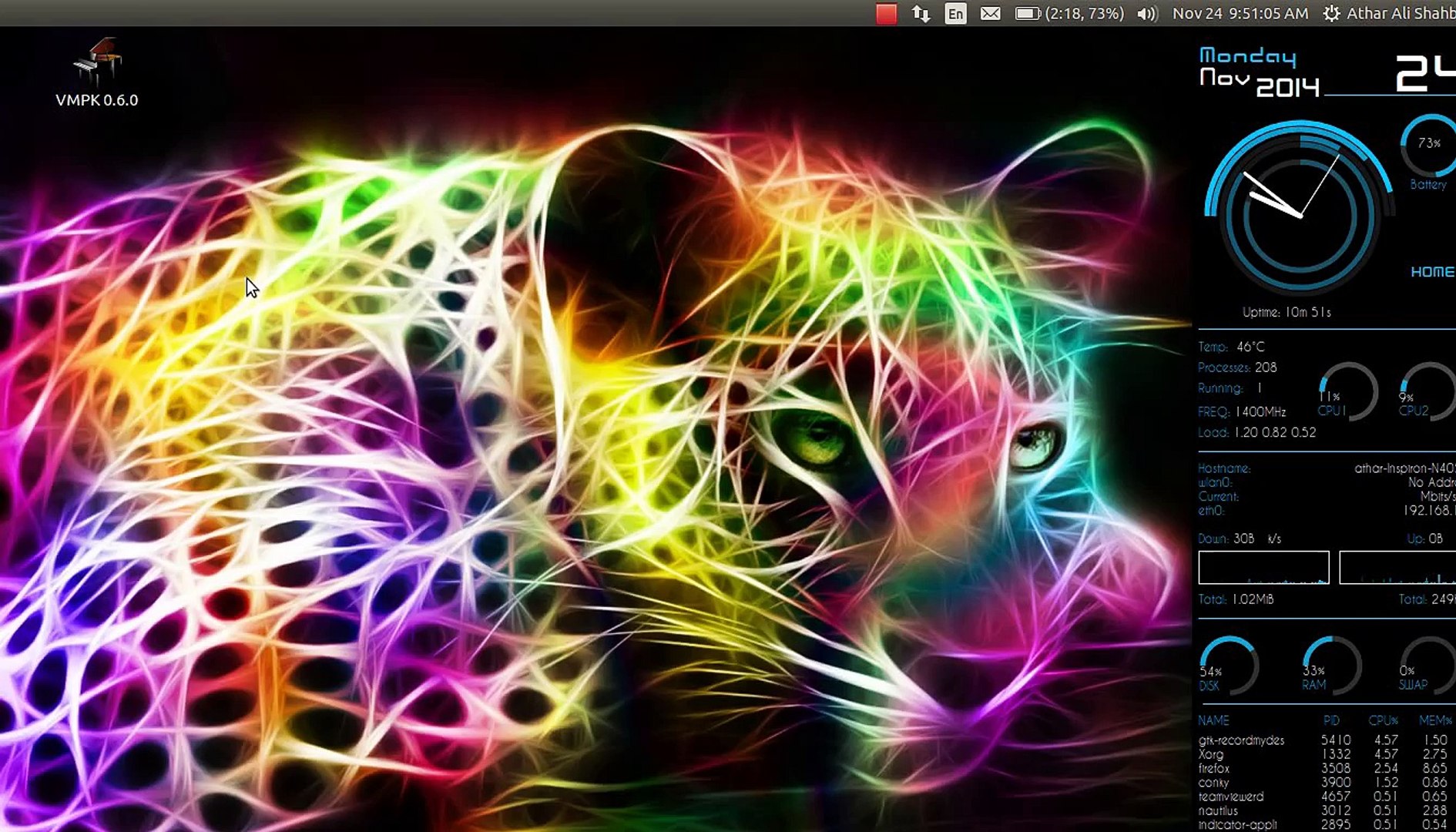This screenshot has height=832, width=1456.
Task: Click the "Running: 1" line
Action: click(1230, 388)
